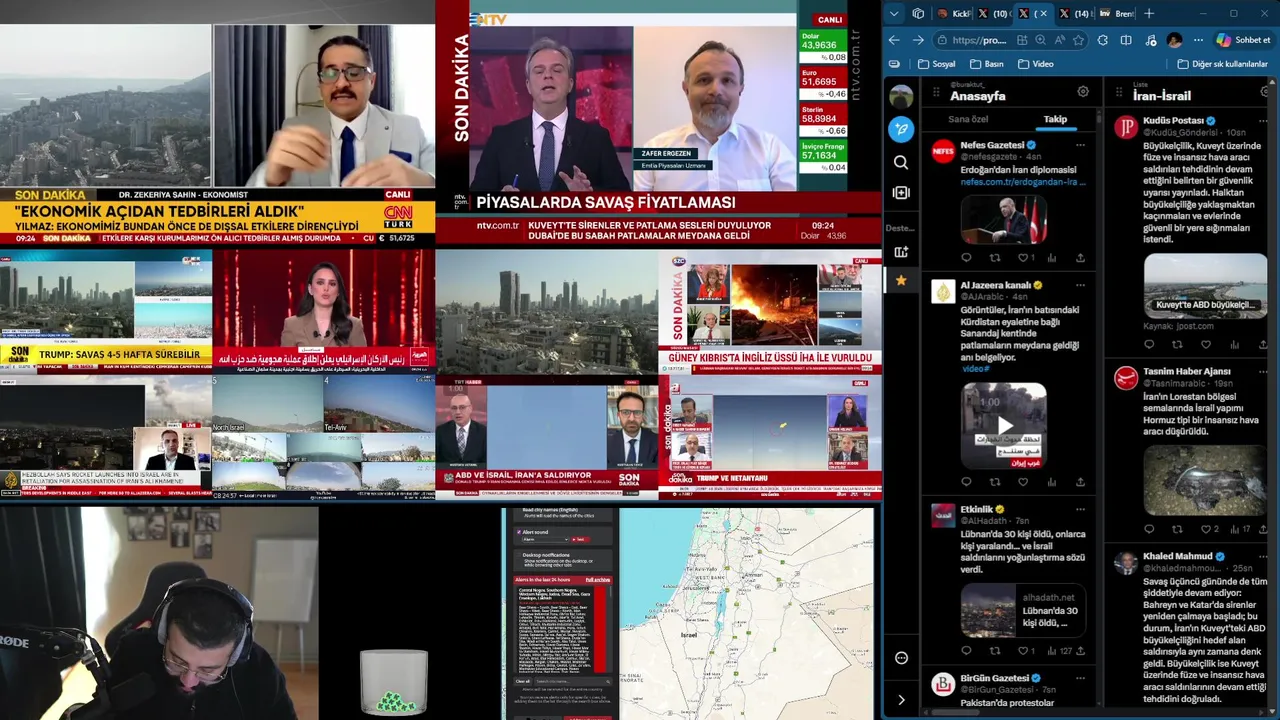Repost the Nefes Gazetesi post
This screenshot has height=720, width=1280.
pos(994,257)
